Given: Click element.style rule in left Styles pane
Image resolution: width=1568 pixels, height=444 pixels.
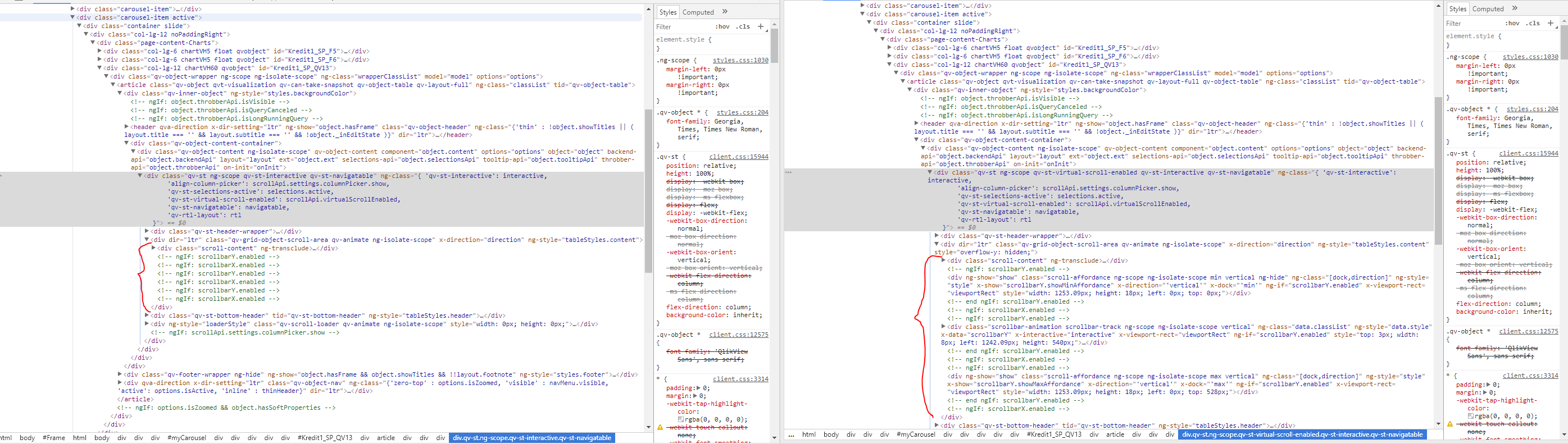Looking at the screenshot, I should click(685, 39).
